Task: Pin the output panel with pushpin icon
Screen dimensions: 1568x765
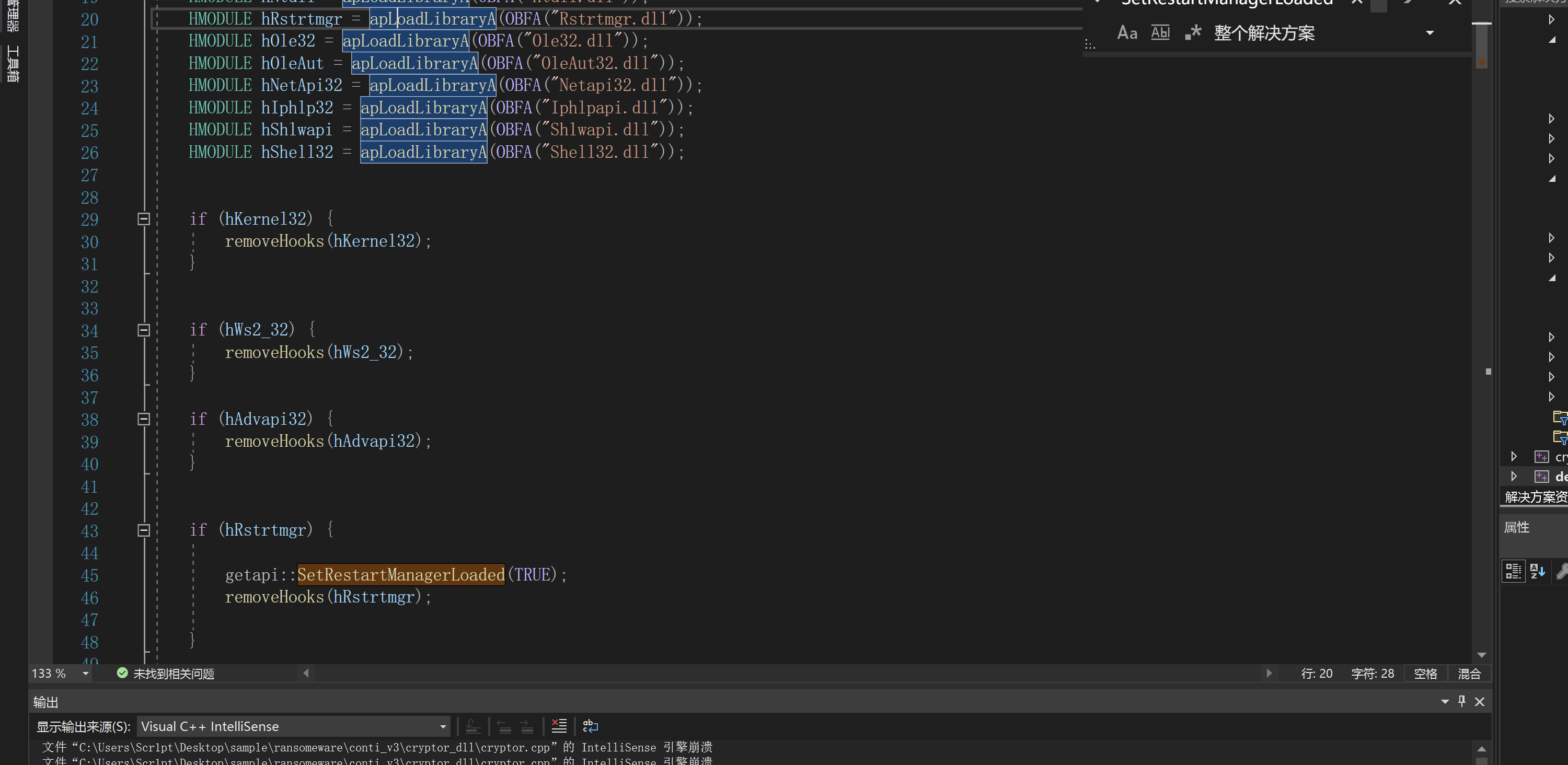Action: tap(1462, 701)
